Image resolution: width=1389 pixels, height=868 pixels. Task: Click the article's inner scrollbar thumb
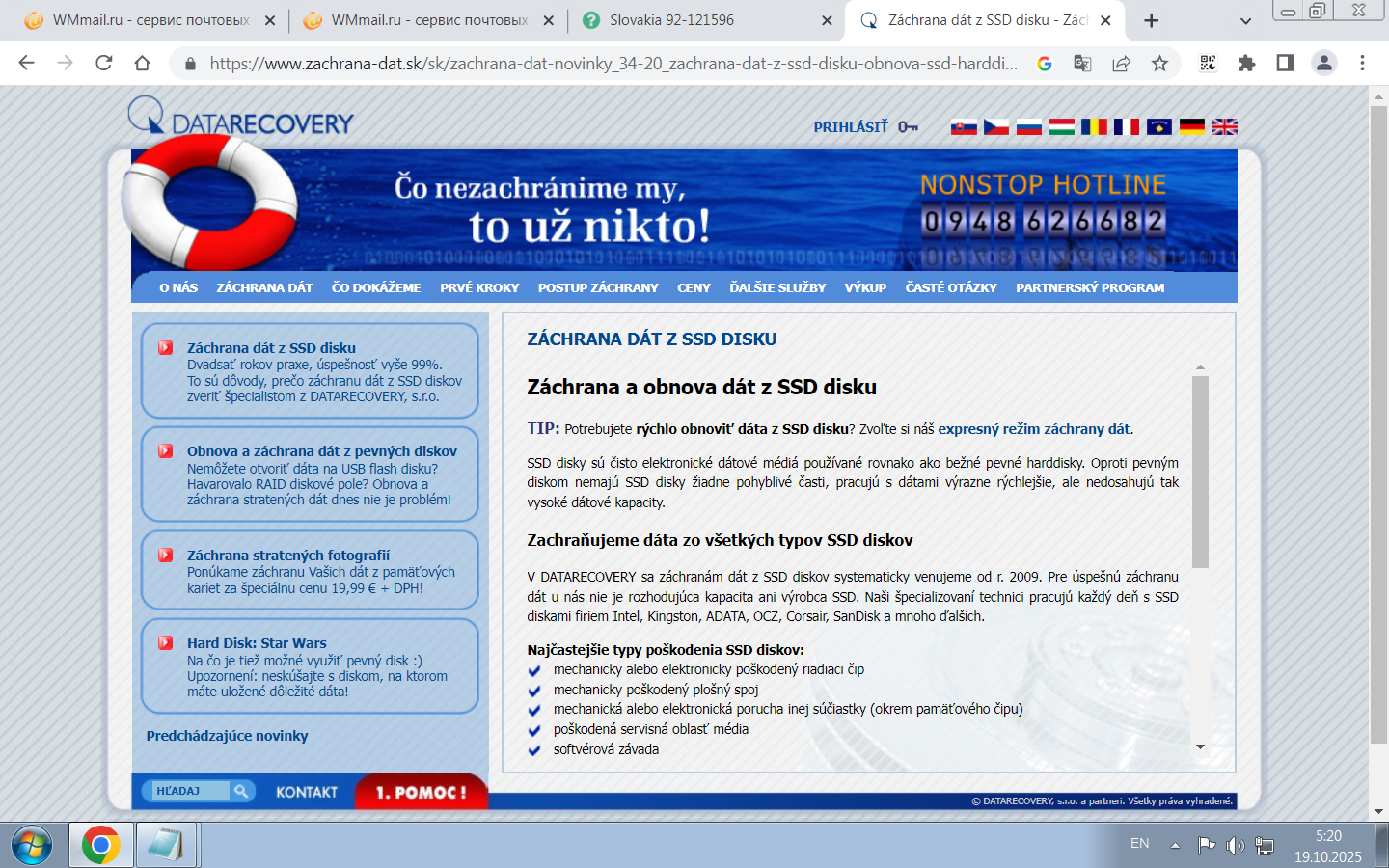click(x=1200, y=472)
